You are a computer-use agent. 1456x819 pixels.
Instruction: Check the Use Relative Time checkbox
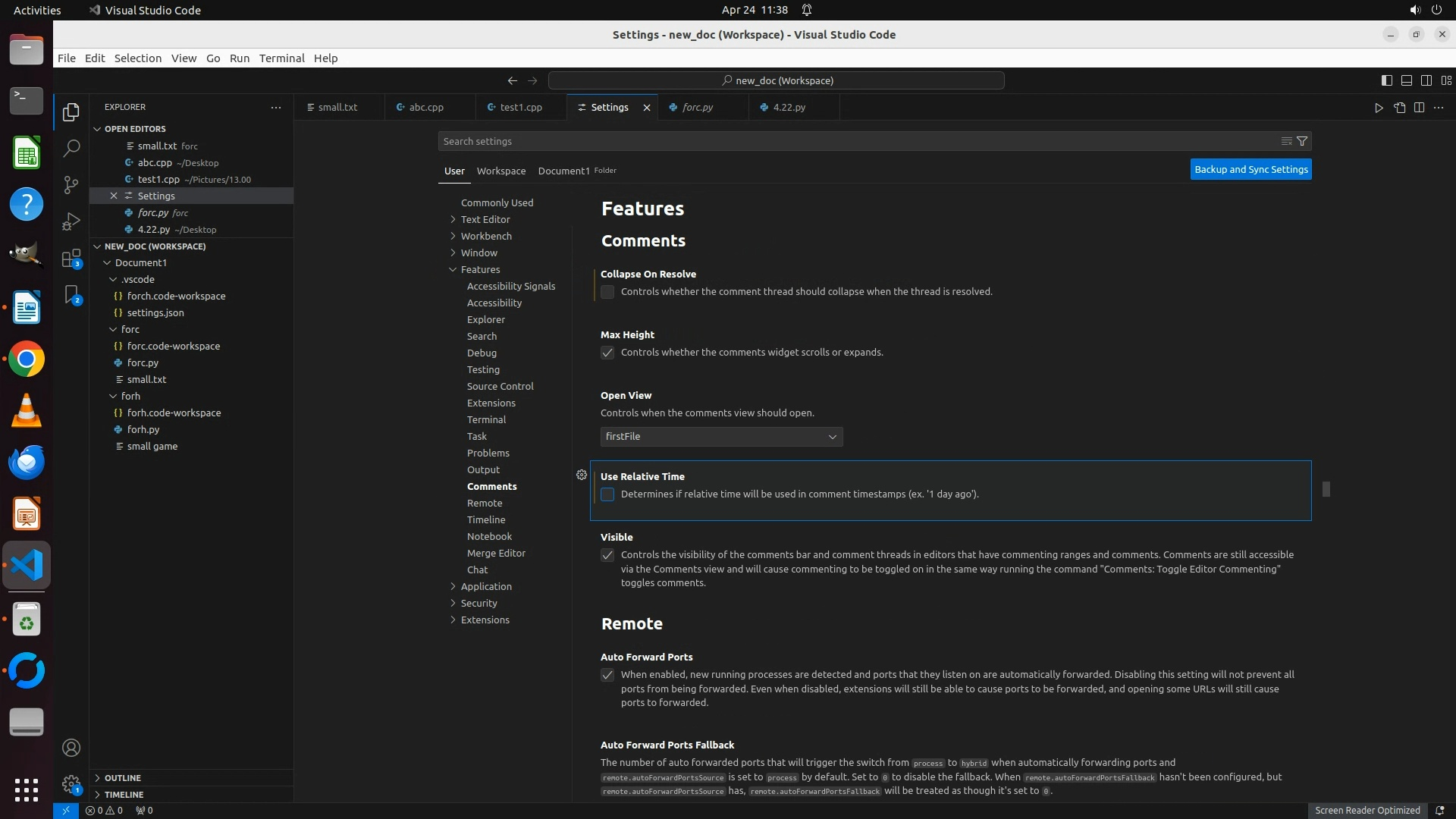[607, 494]
